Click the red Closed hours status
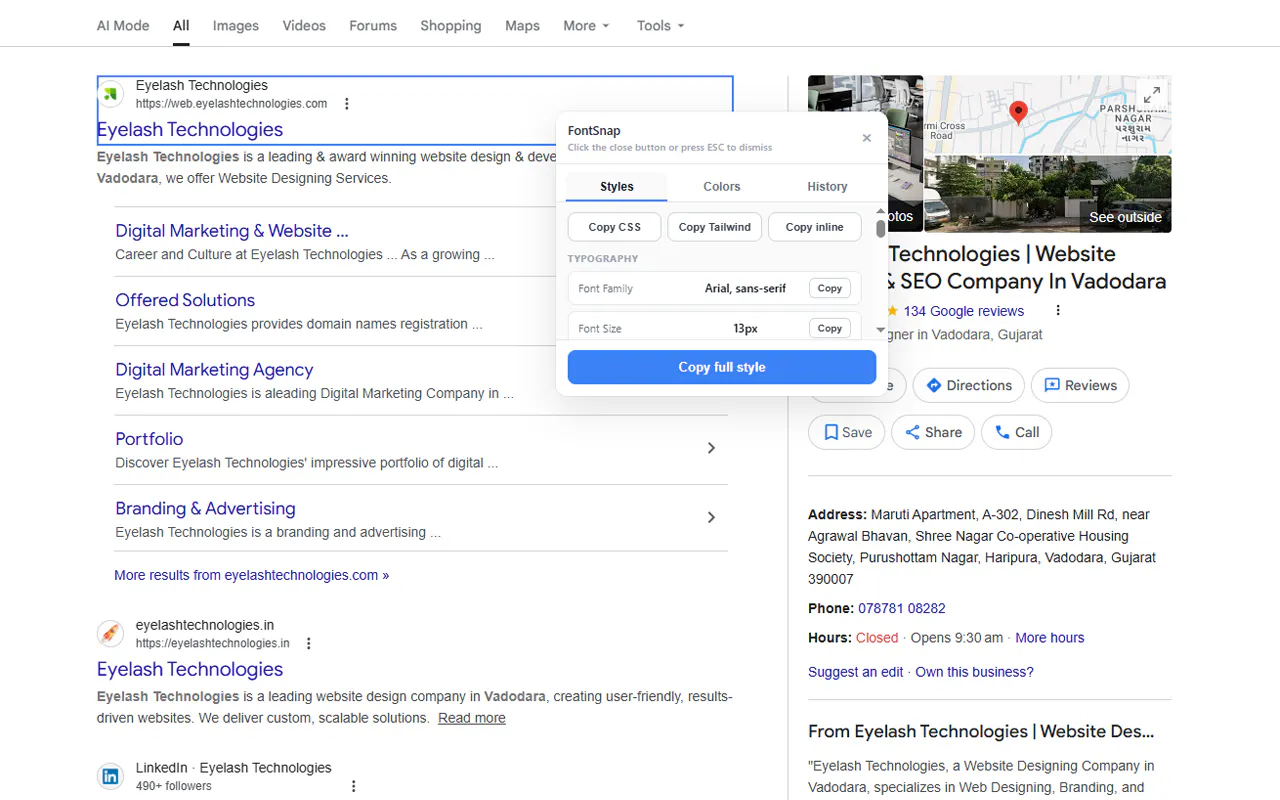The image size is (1280, 800). coord(877,638)
